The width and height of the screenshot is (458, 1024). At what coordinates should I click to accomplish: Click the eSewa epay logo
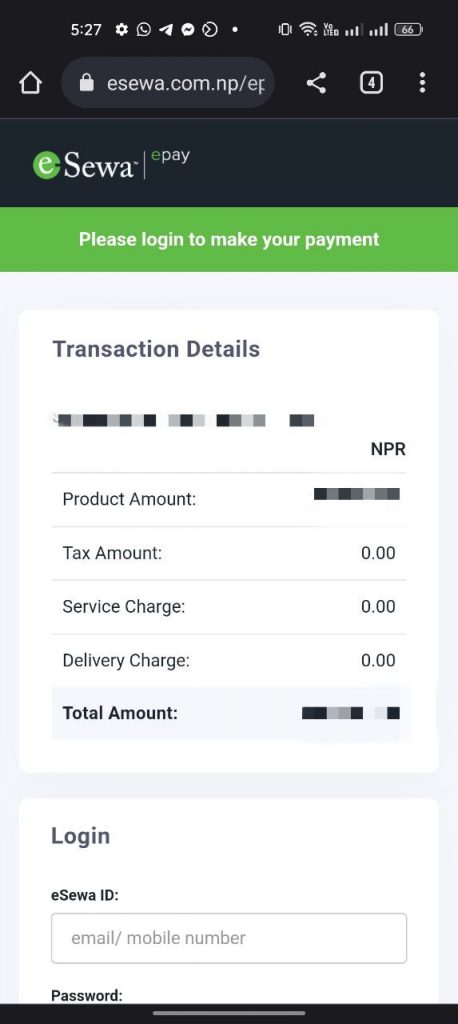coord(111,164)
